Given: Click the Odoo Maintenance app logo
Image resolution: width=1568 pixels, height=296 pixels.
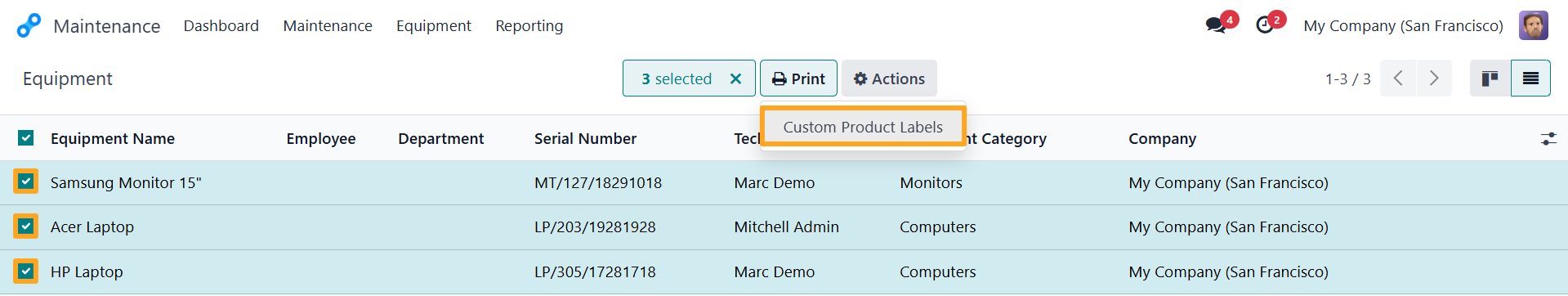Looking at the screenshot, I should 29,25.
